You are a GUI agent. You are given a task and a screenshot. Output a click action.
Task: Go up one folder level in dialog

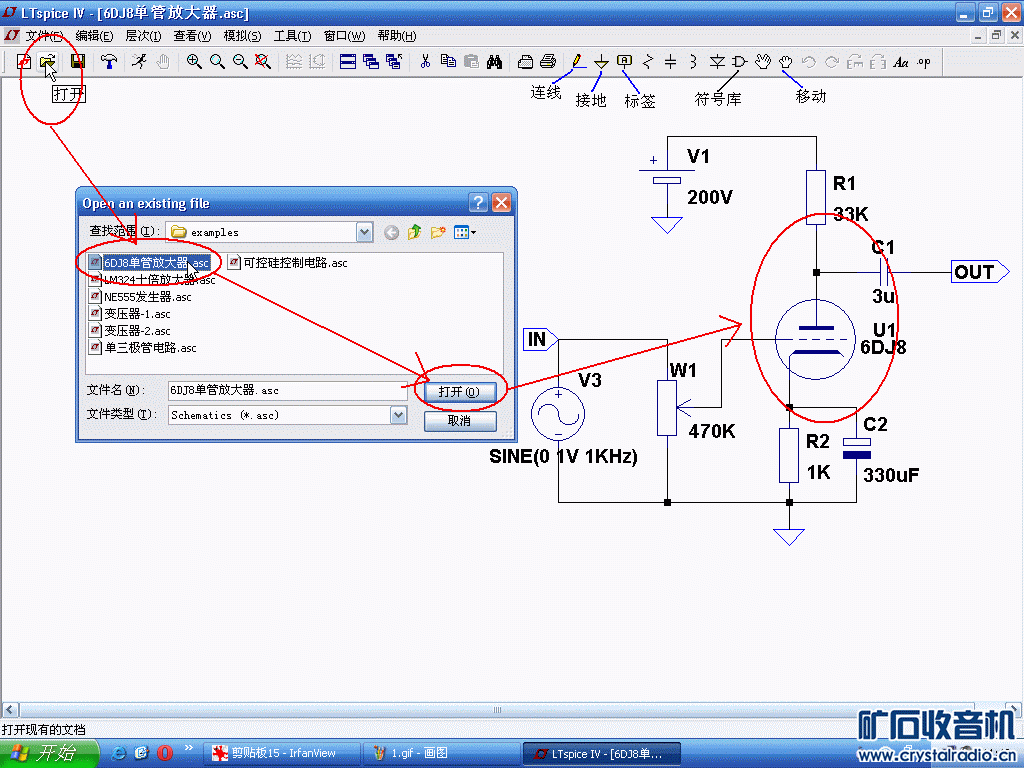point(415,232)
